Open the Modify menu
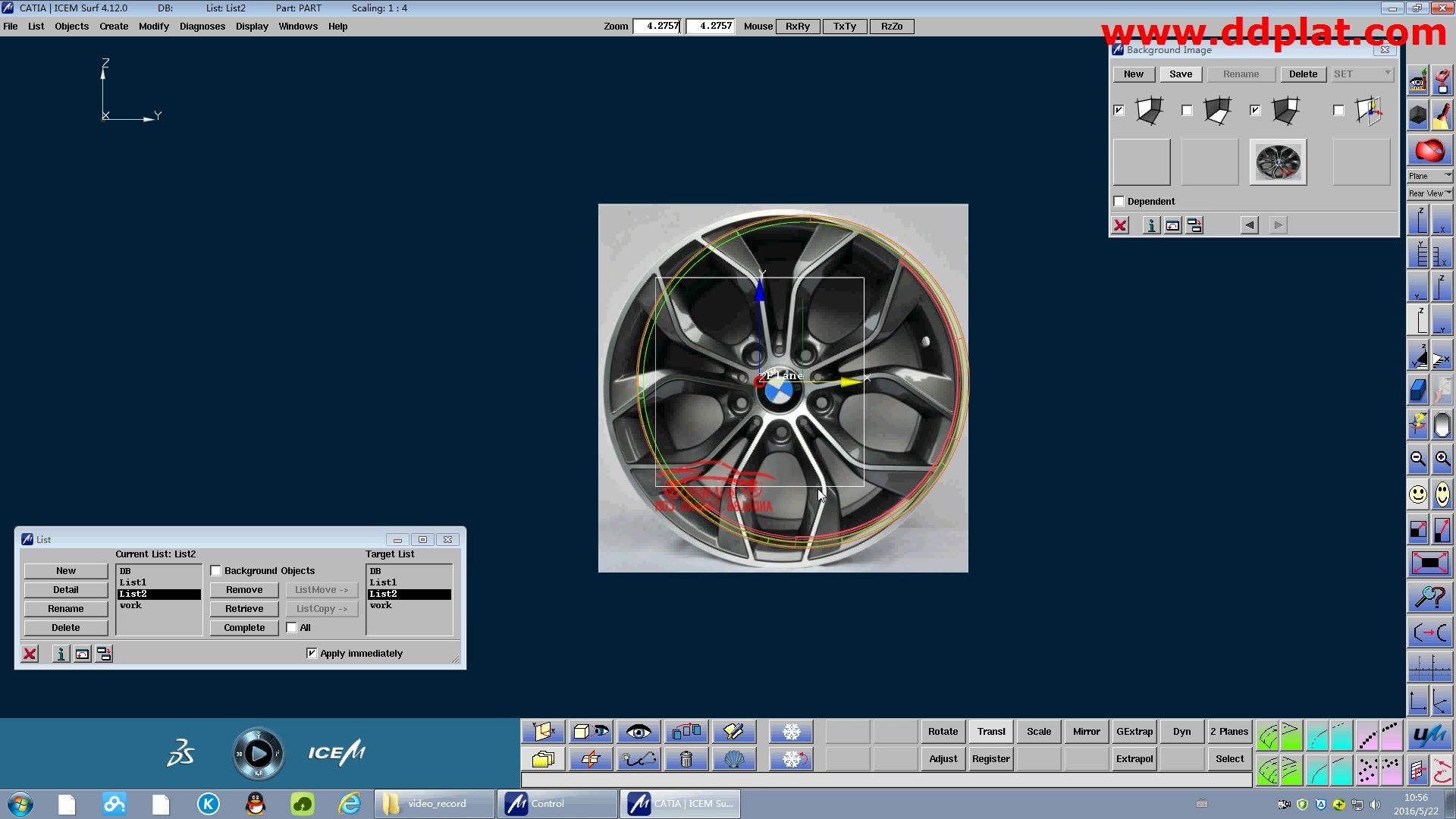The width and height of the screenshot is (1456, 819). coord(153,27)
